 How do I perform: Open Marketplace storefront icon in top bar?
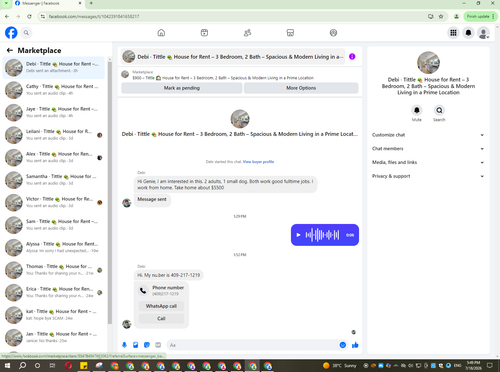coord(290,33)
